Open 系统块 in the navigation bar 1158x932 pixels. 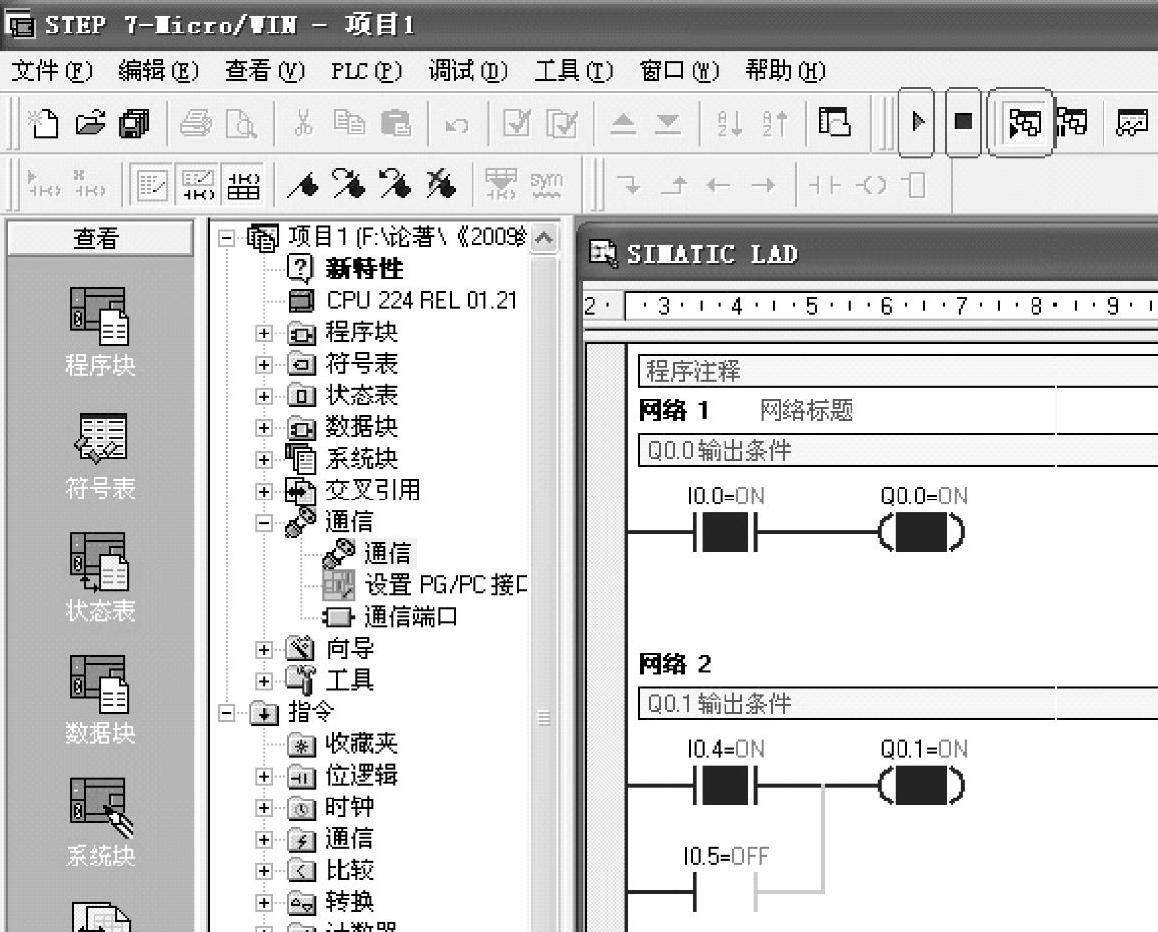point(100,823)
